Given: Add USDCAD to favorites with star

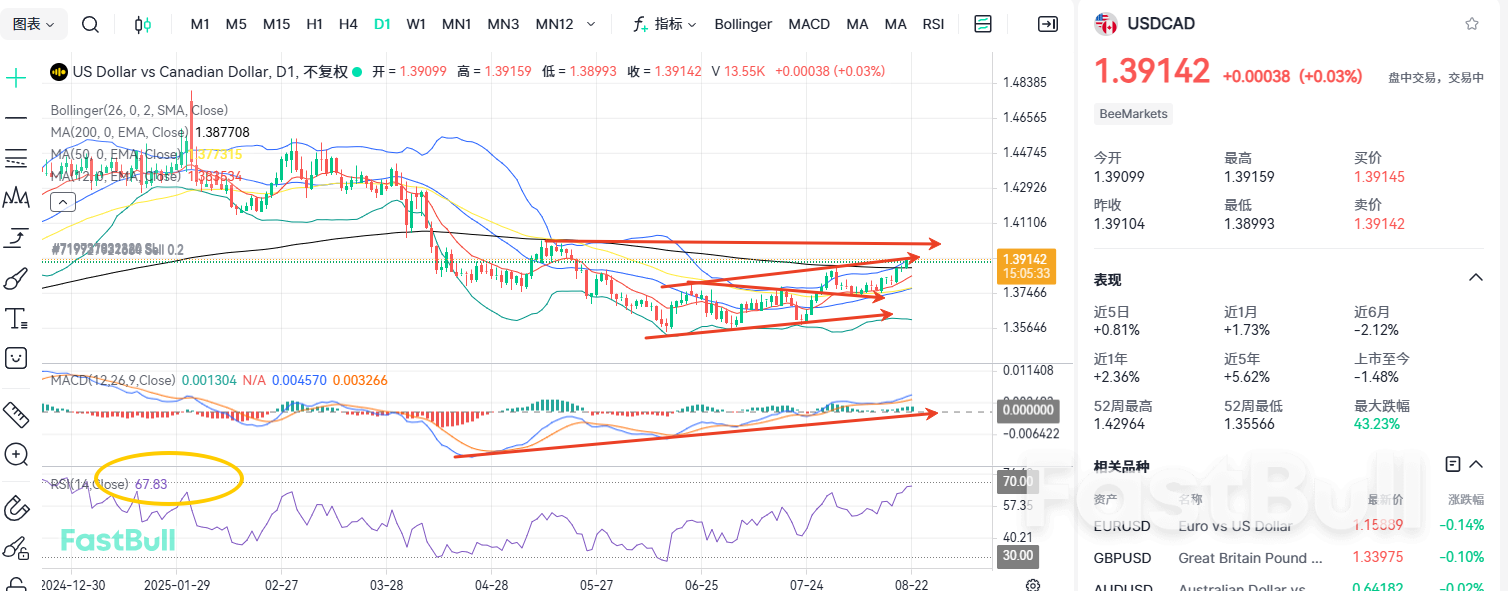Looking at the screenshot, I should click(x=1471, y=24).
